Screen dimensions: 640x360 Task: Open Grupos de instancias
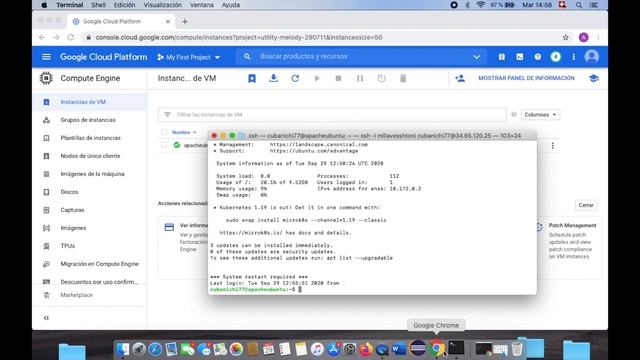coord(90,120)
